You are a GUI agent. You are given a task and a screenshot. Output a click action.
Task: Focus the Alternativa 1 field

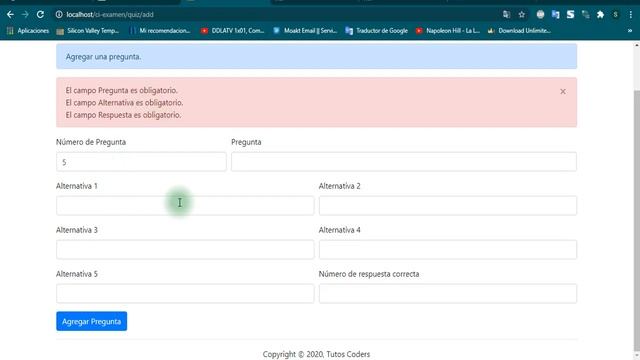(x=185, y=206)
